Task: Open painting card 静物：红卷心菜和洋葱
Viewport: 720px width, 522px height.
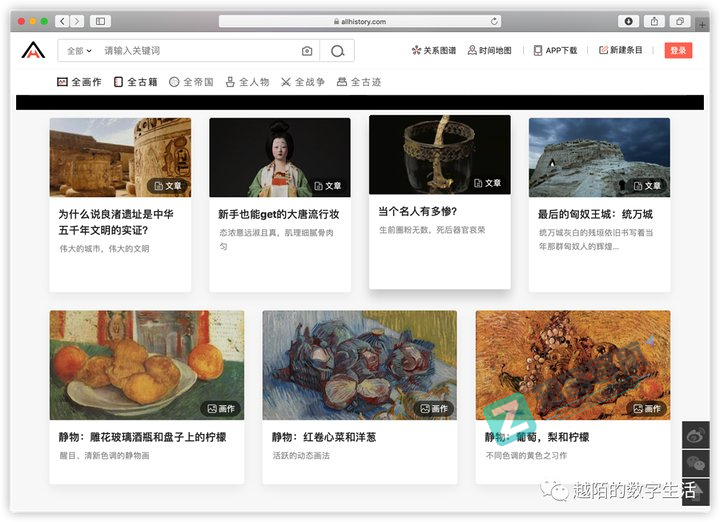Action: (x=359, y=395)
